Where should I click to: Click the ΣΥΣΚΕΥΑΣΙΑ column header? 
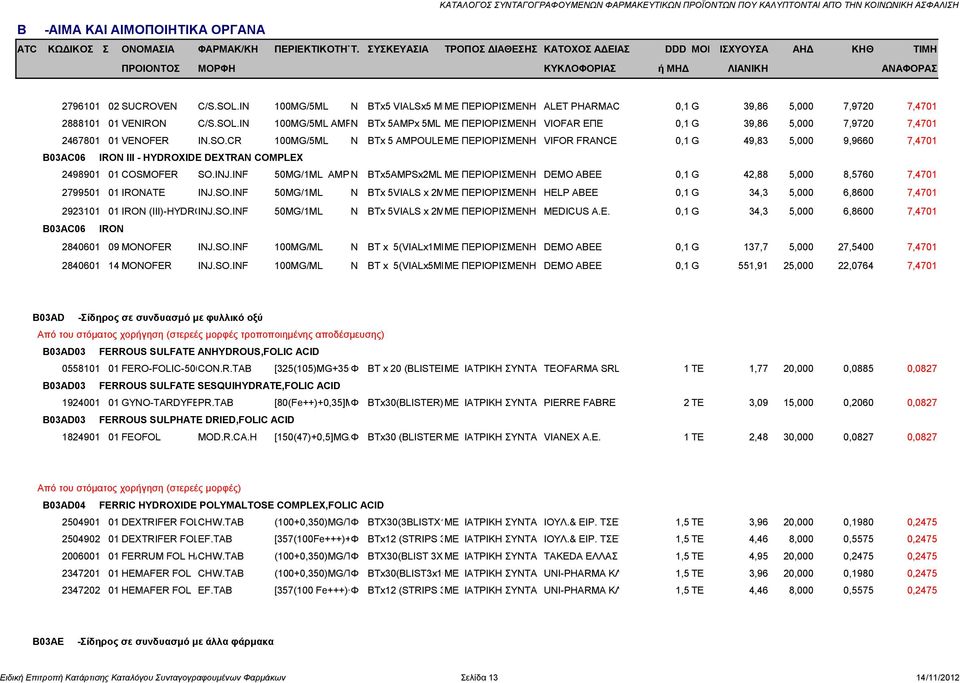pyautogui.click(x=398, y=49)
